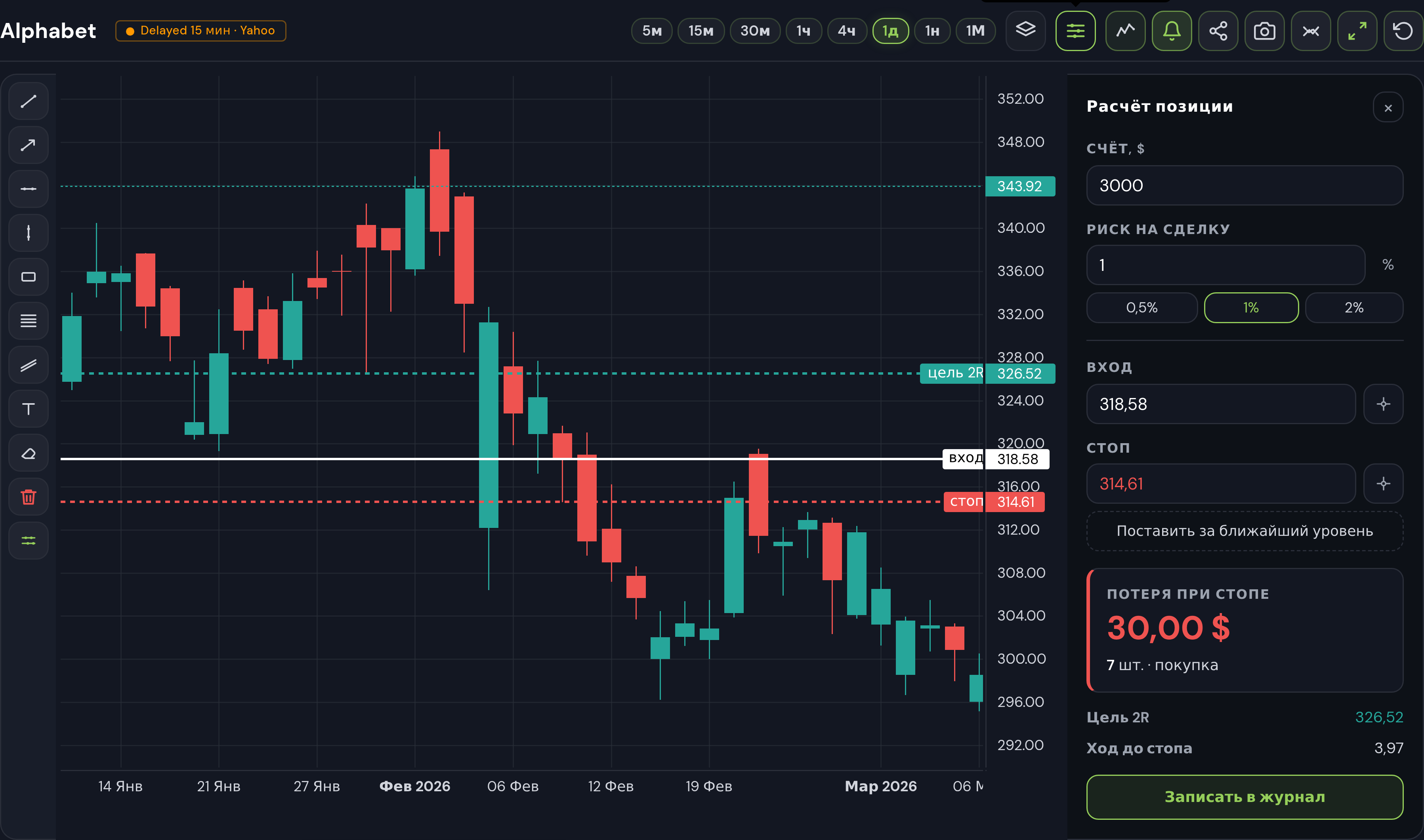Select the text annotation tool
1424x840 pixels.
click(x=28, y=409)
